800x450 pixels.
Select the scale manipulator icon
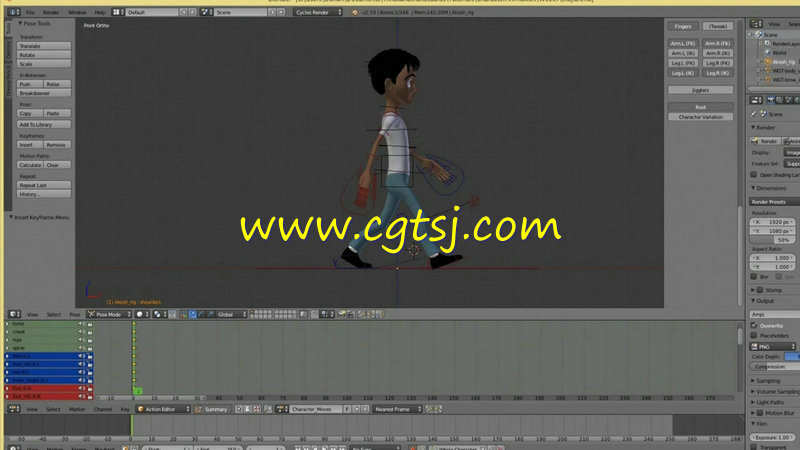pos(211,314)
